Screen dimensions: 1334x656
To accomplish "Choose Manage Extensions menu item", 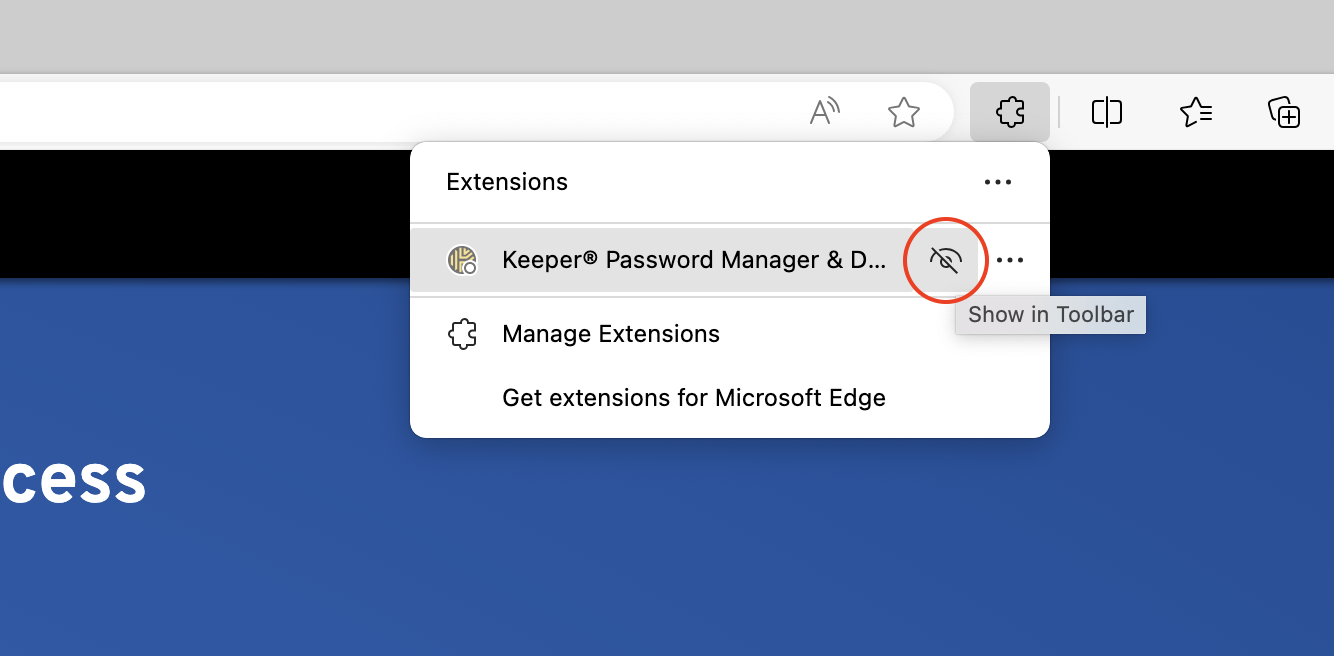I will pos(611,334).
